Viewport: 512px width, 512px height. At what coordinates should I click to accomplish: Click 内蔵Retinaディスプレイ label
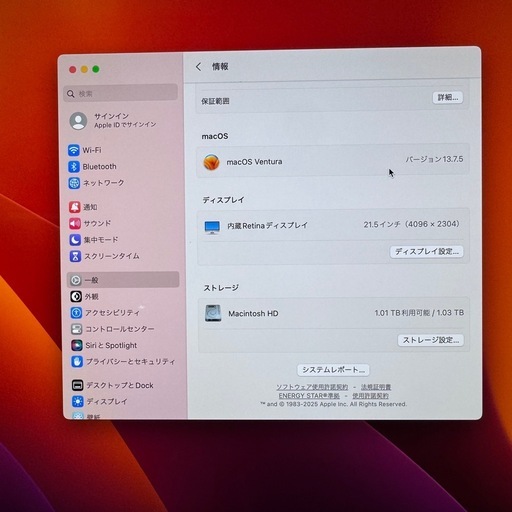coord(268,226)
